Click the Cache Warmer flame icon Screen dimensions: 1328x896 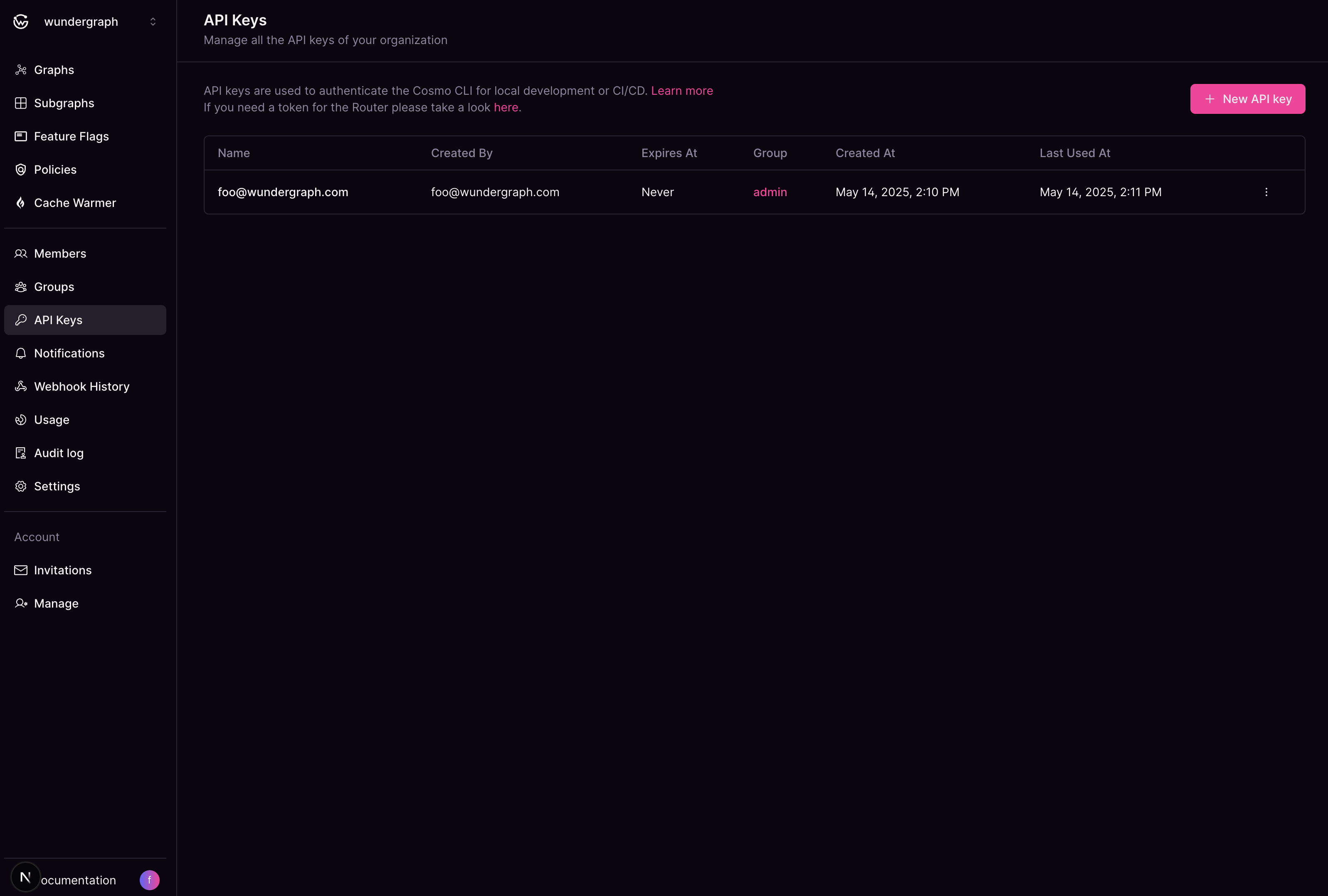pos(20,203)
